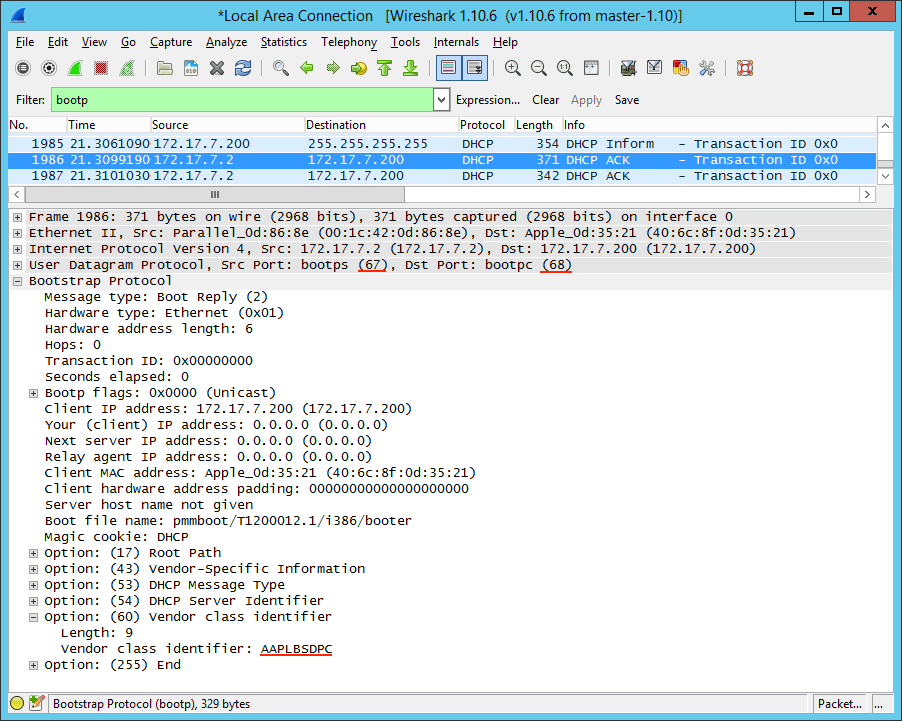Open preferences with the tools icon
The width and height of the screenshot is (902, 721).
[707, 68]
